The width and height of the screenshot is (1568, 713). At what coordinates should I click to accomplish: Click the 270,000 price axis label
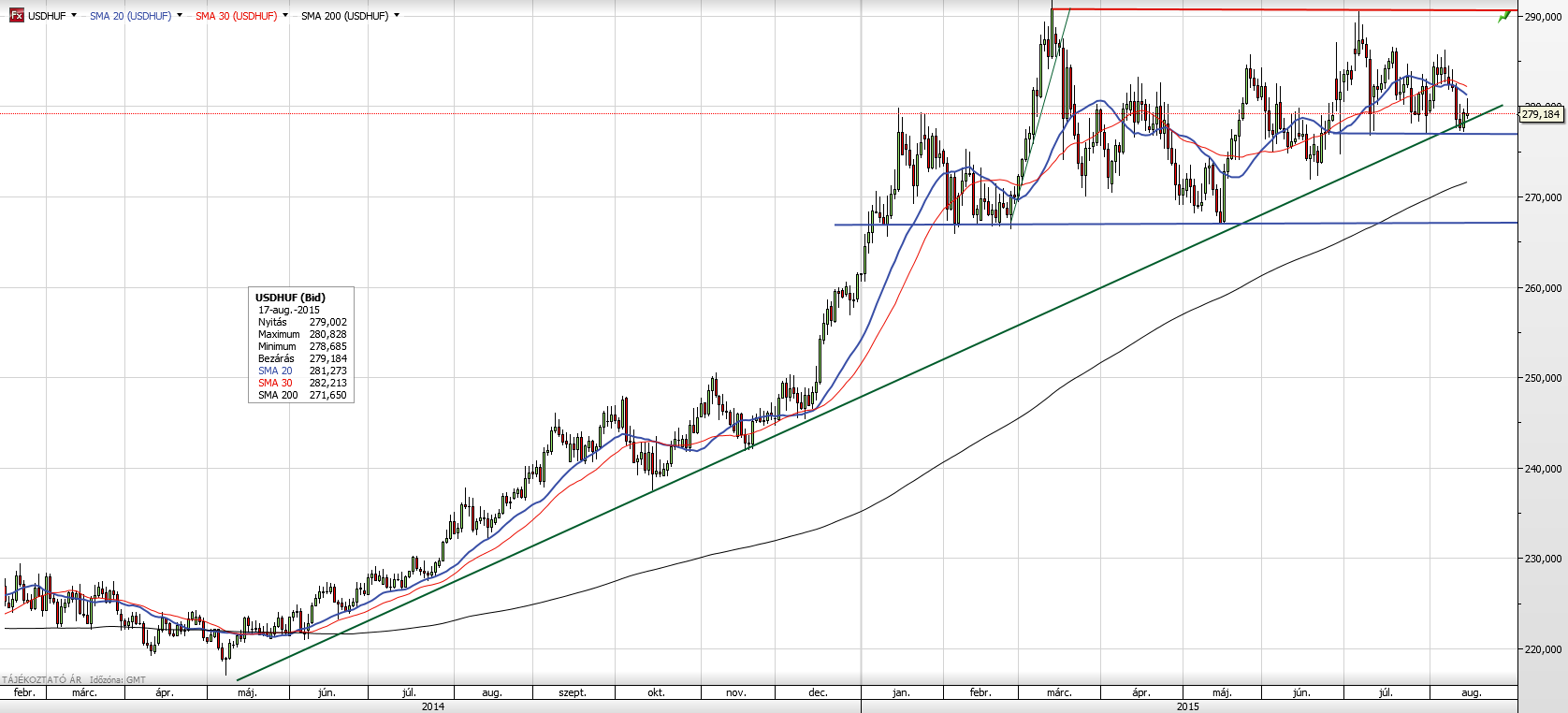(x=1543, y=197)
